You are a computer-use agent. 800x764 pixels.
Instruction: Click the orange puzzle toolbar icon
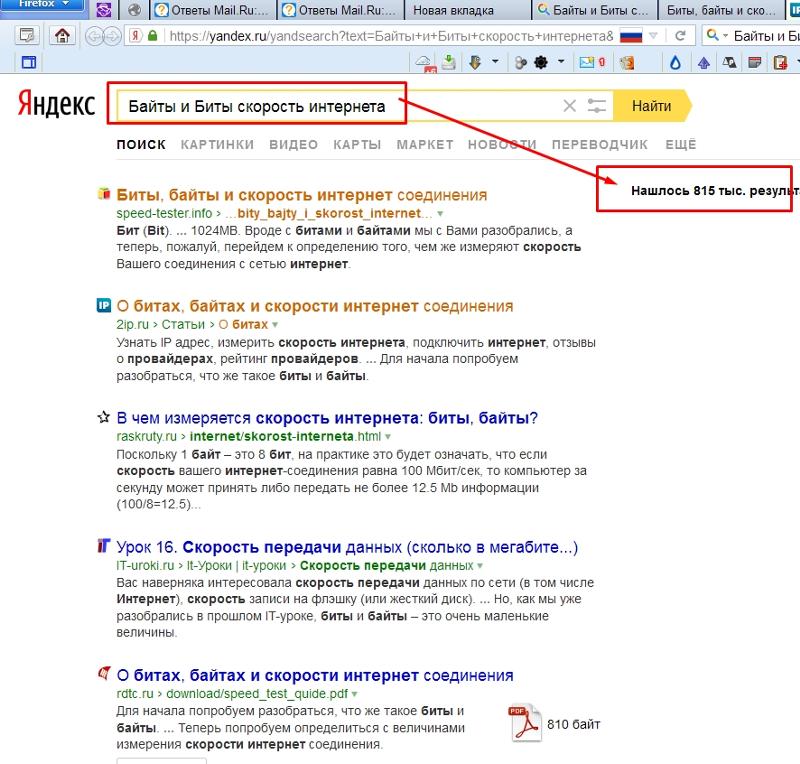tap(627, 63)
